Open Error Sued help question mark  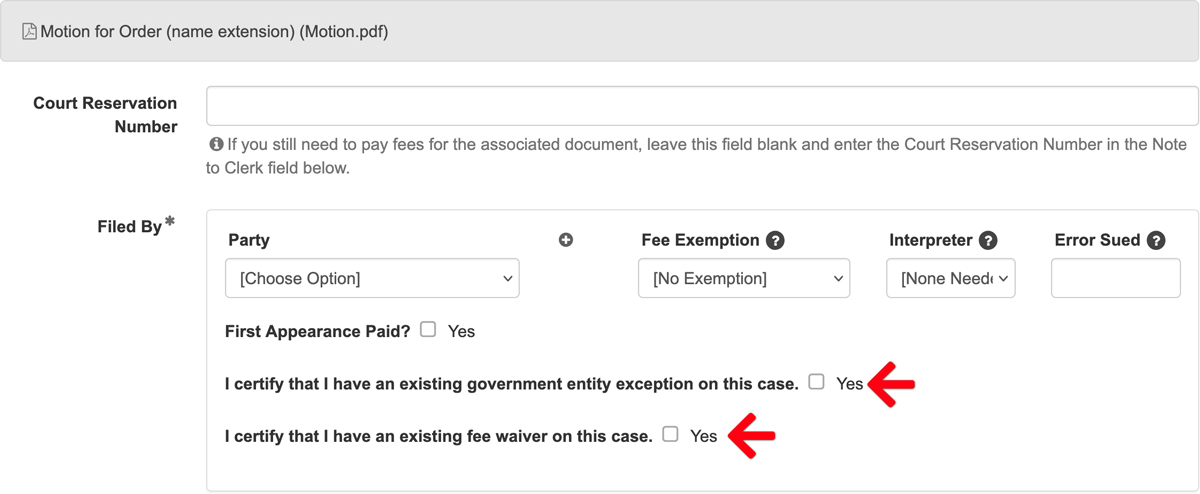click(x=1156, y=240)
